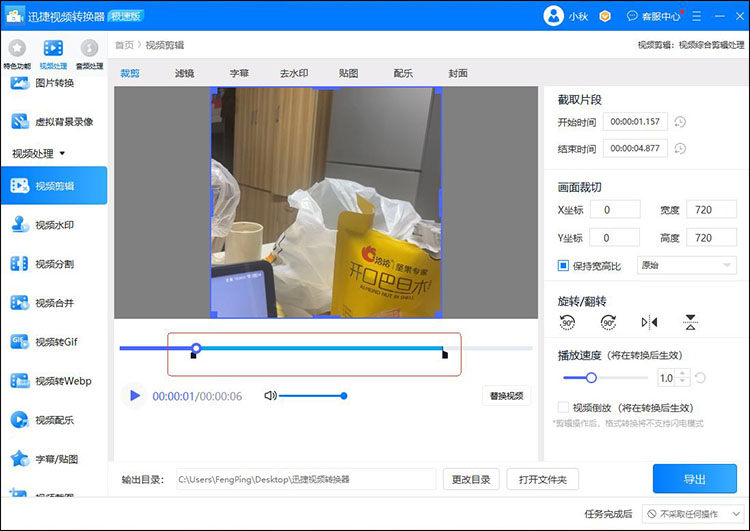Screen dimensions: 750x531
Task: Reset playback speed icon
Action: 700,378
